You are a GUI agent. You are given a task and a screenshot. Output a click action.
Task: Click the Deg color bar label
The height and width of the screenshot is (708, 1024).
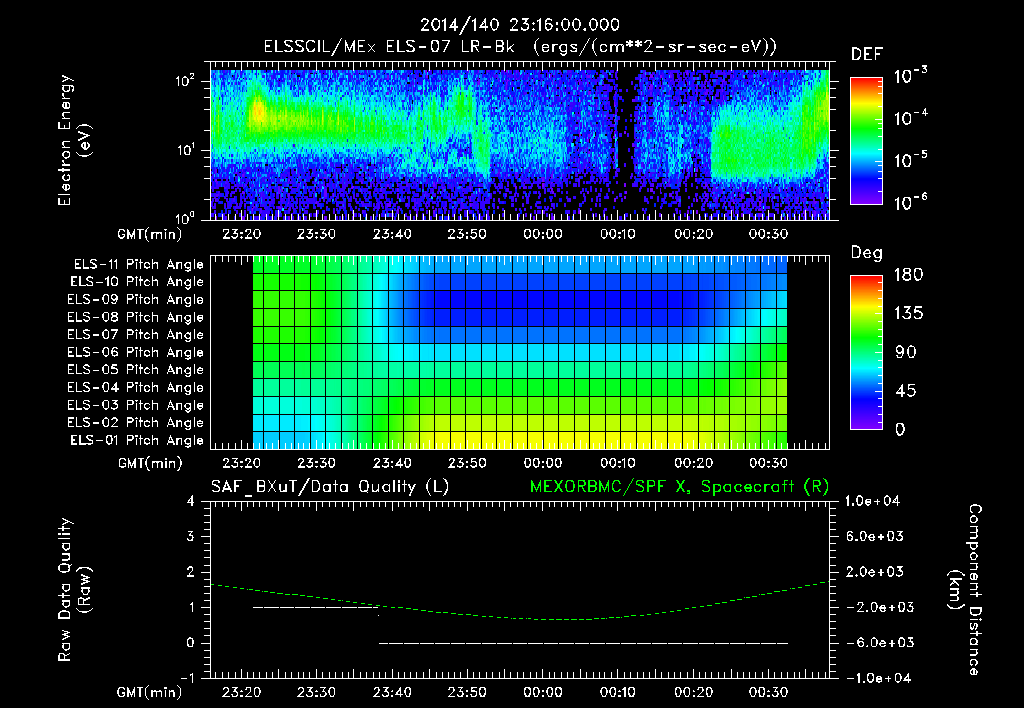[867, 253]
